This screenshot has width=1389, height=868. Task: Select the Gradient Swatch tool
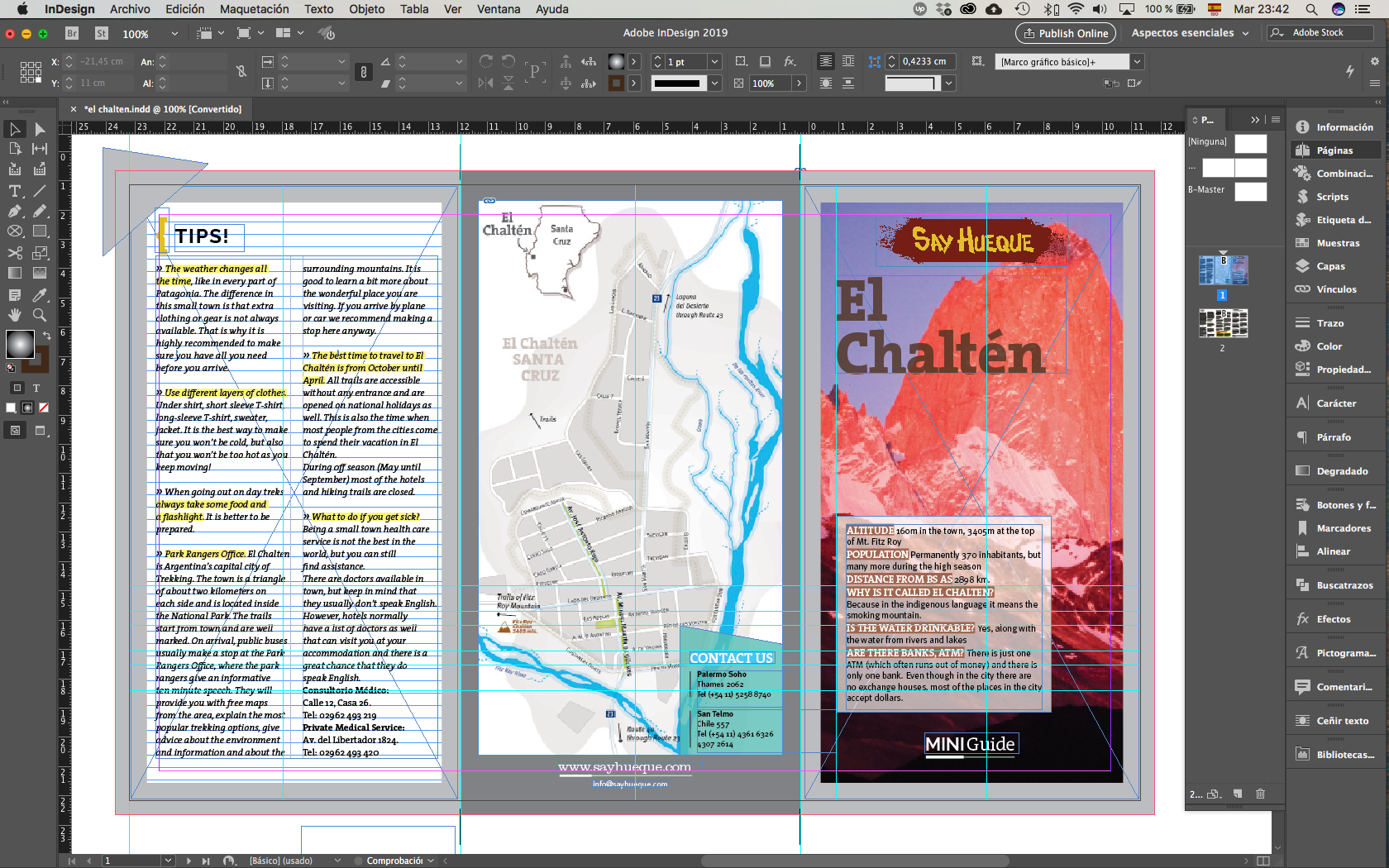click(x=15, y=273)
